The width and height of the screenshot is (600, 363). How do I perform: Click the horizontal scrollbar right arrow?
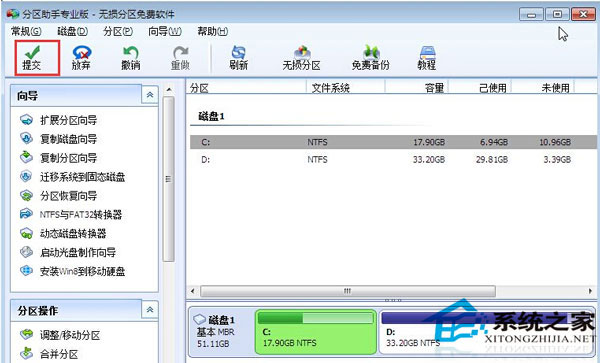click(x=590, y=291)
